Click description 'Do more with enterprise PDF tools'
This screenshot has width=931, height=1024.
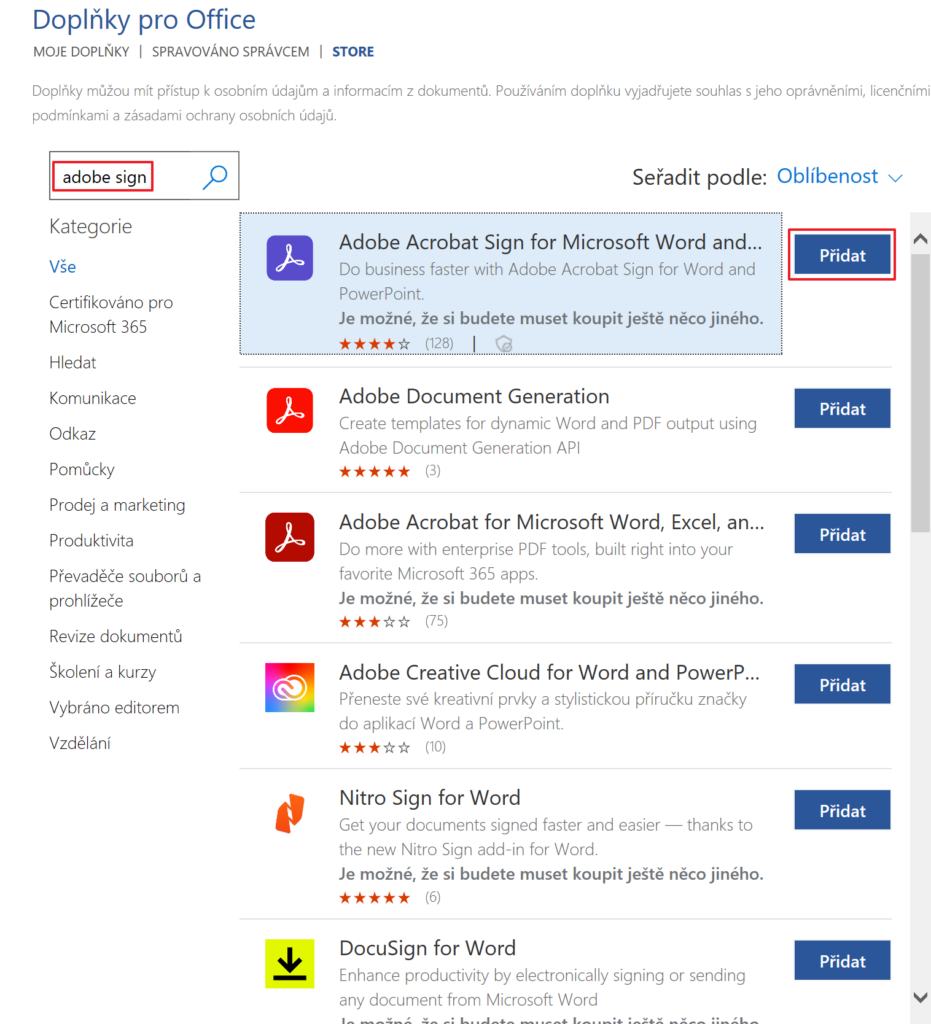point(535,562)
